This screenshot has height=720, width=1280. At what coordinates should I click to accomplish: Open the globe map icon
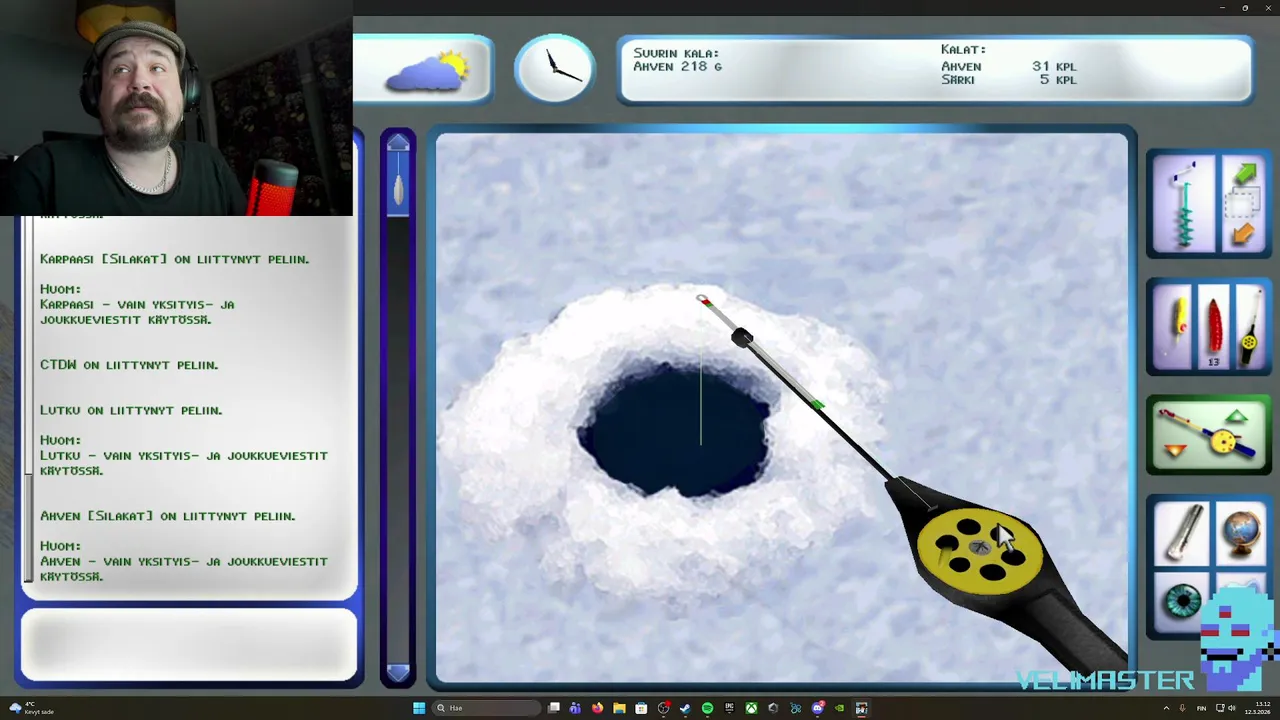pyautogui.click(x=1242, y=531)
